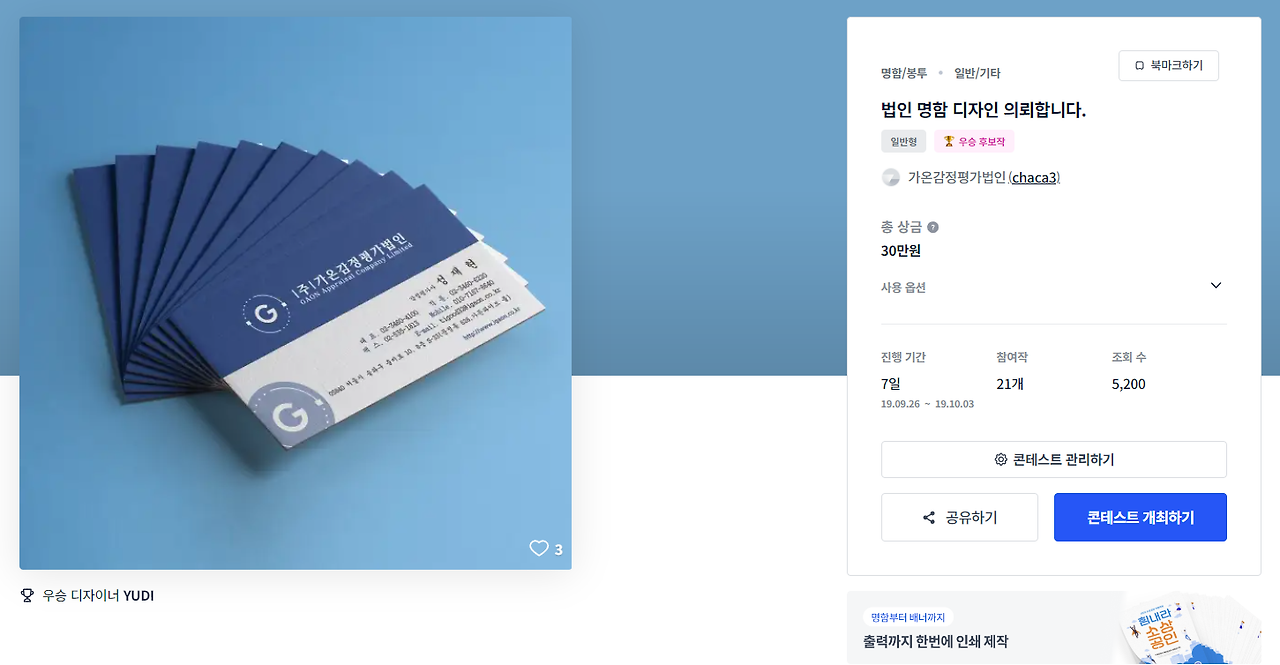Toggle the 북마크하기 bookmark button

[x=1169, y=66]
